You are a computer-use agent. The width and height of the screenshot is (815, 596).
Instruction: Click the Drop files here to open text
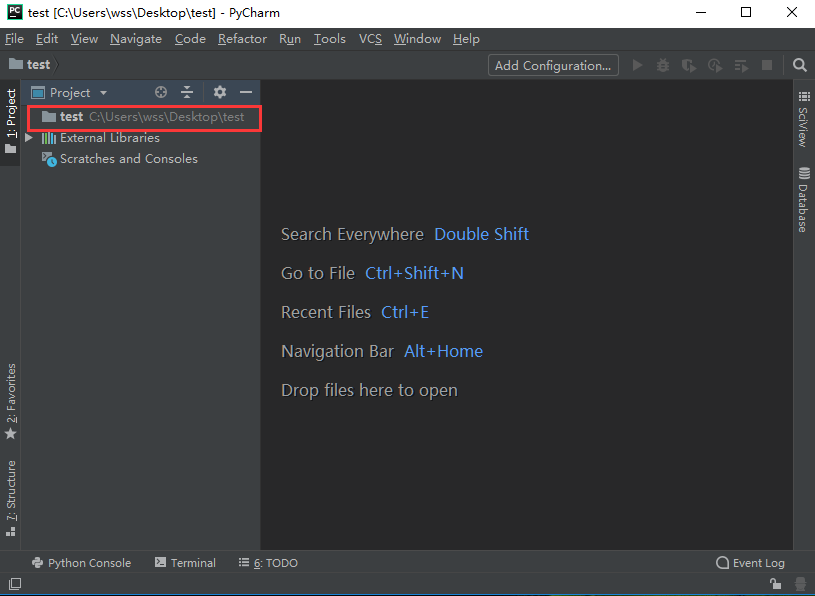[369, 391]
